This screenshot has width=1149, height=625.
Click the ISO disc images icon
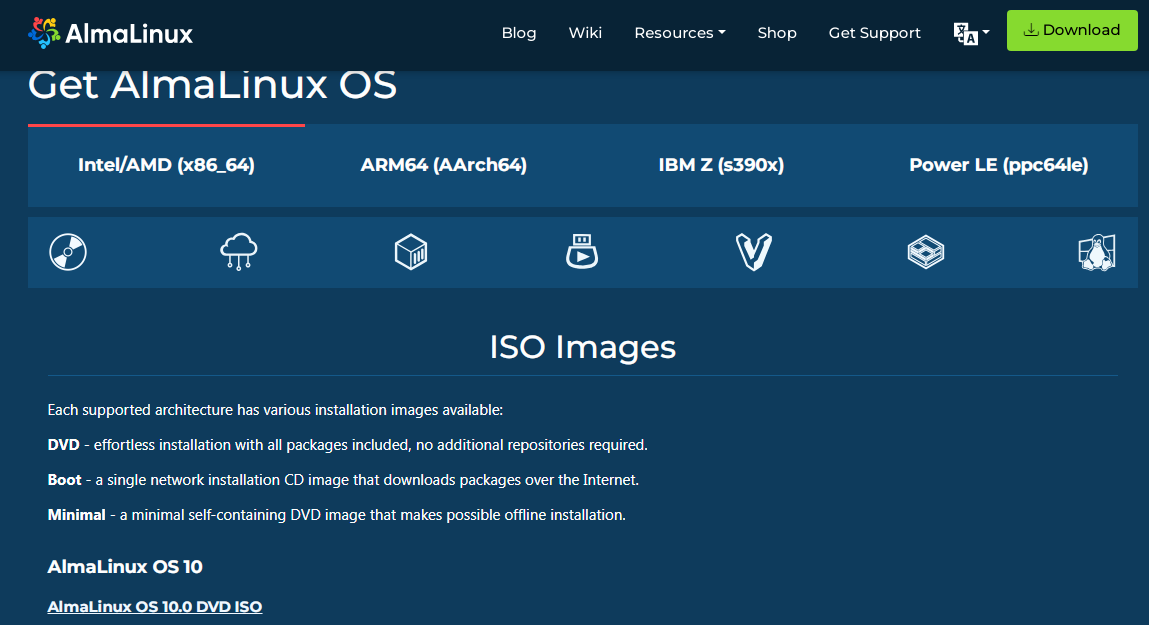coord(68,252)
